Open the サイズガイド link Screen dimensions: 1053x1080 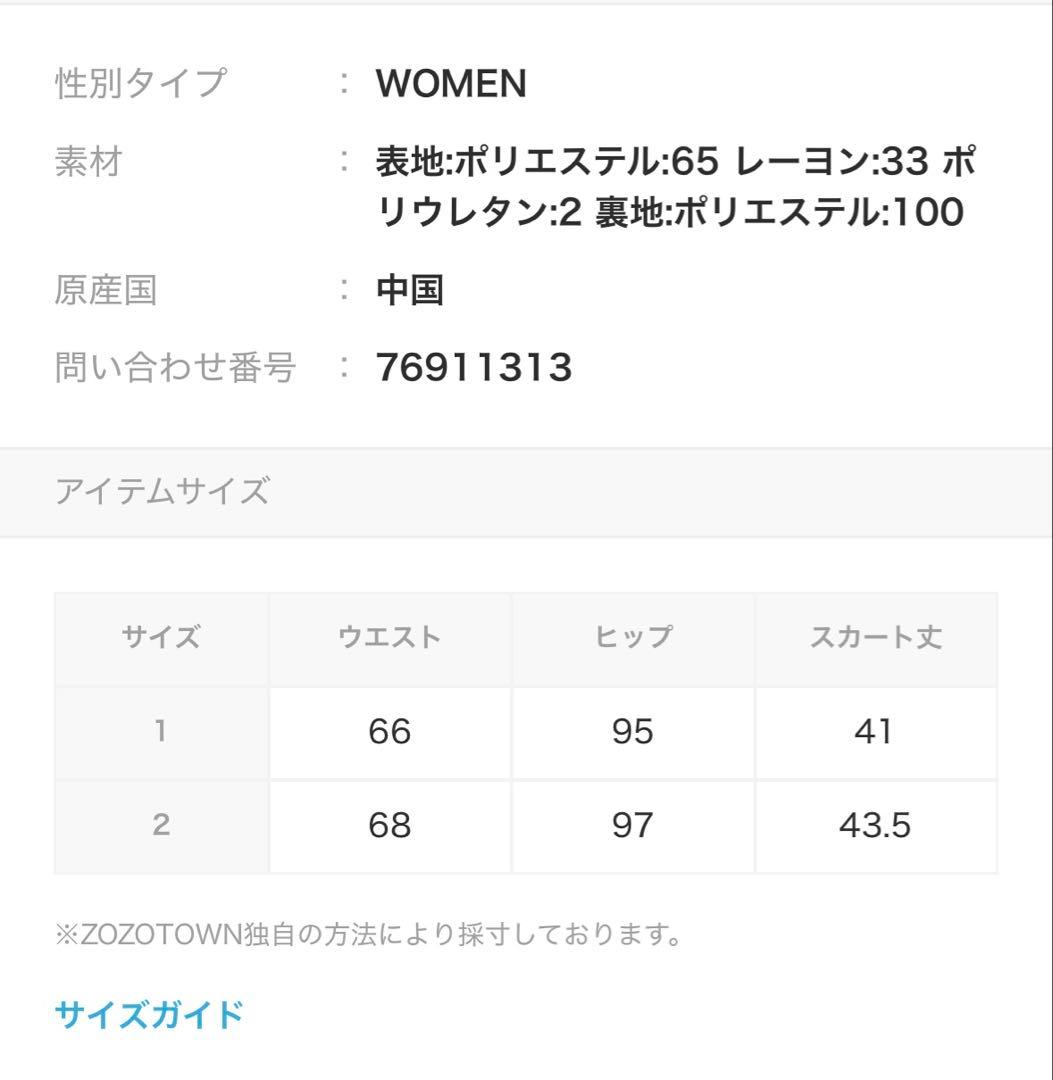tap(149, 1015)
